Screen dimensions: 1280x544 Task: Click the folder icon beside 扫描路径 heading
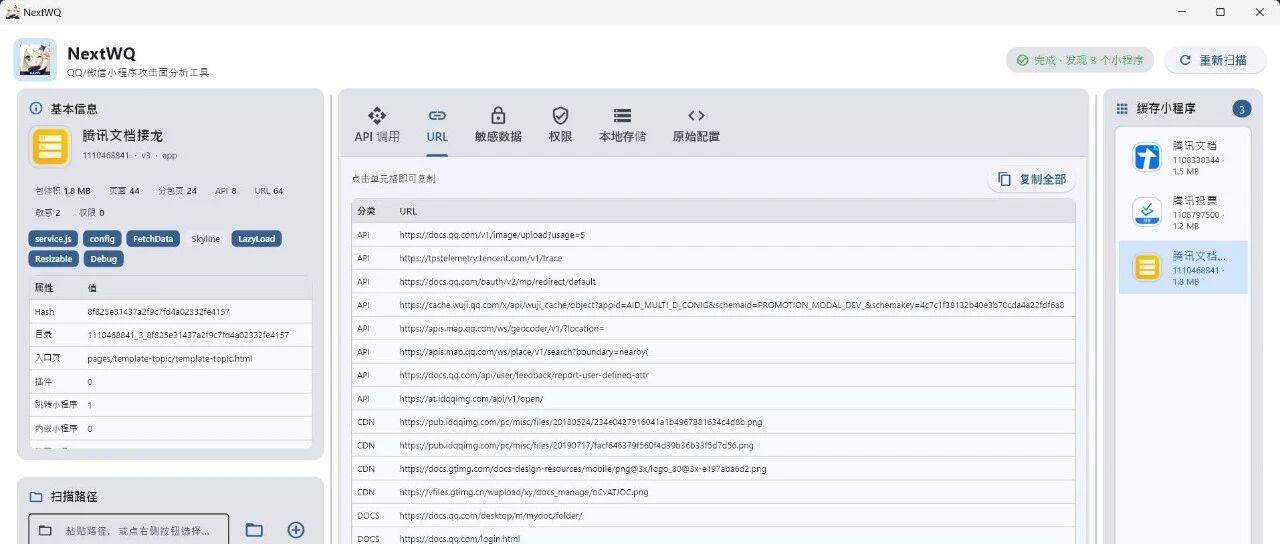[36, 496]
